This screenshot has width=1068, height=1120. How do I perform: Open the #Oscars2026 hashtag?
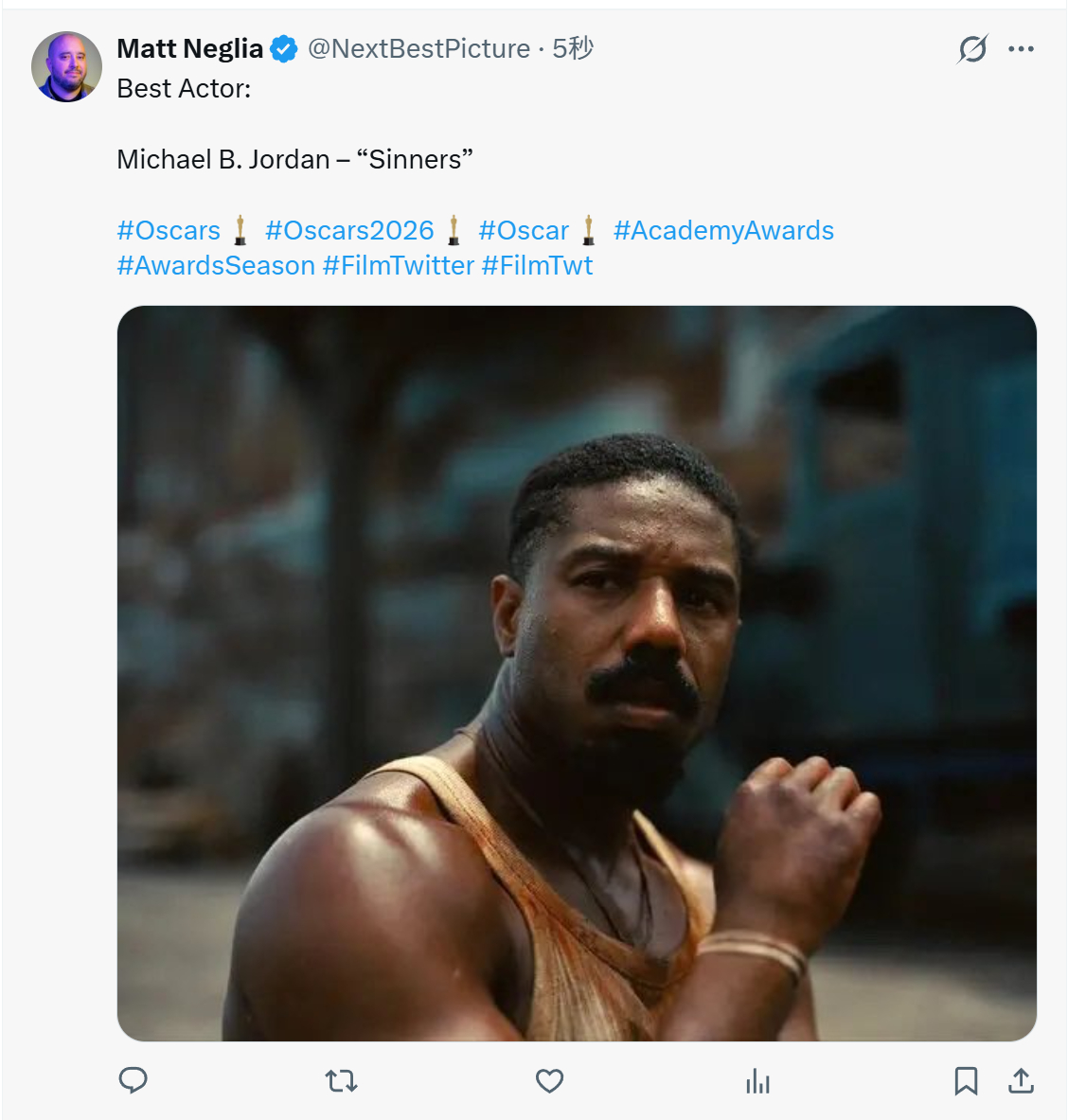tap(350, 230)
